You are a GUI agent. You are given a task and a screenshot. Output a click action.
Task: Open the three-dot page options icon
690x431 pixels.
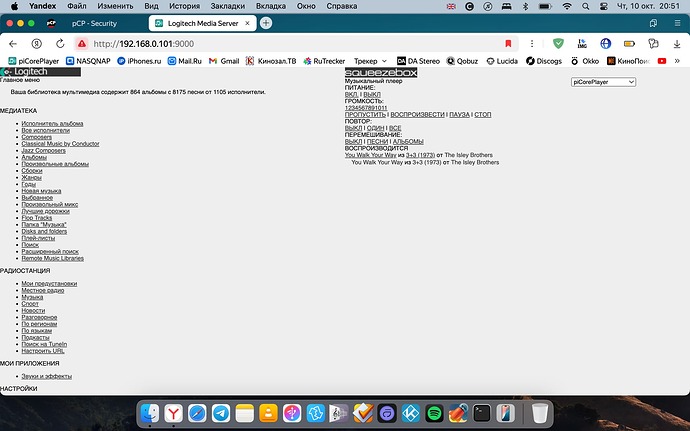[x=532, y=44]
